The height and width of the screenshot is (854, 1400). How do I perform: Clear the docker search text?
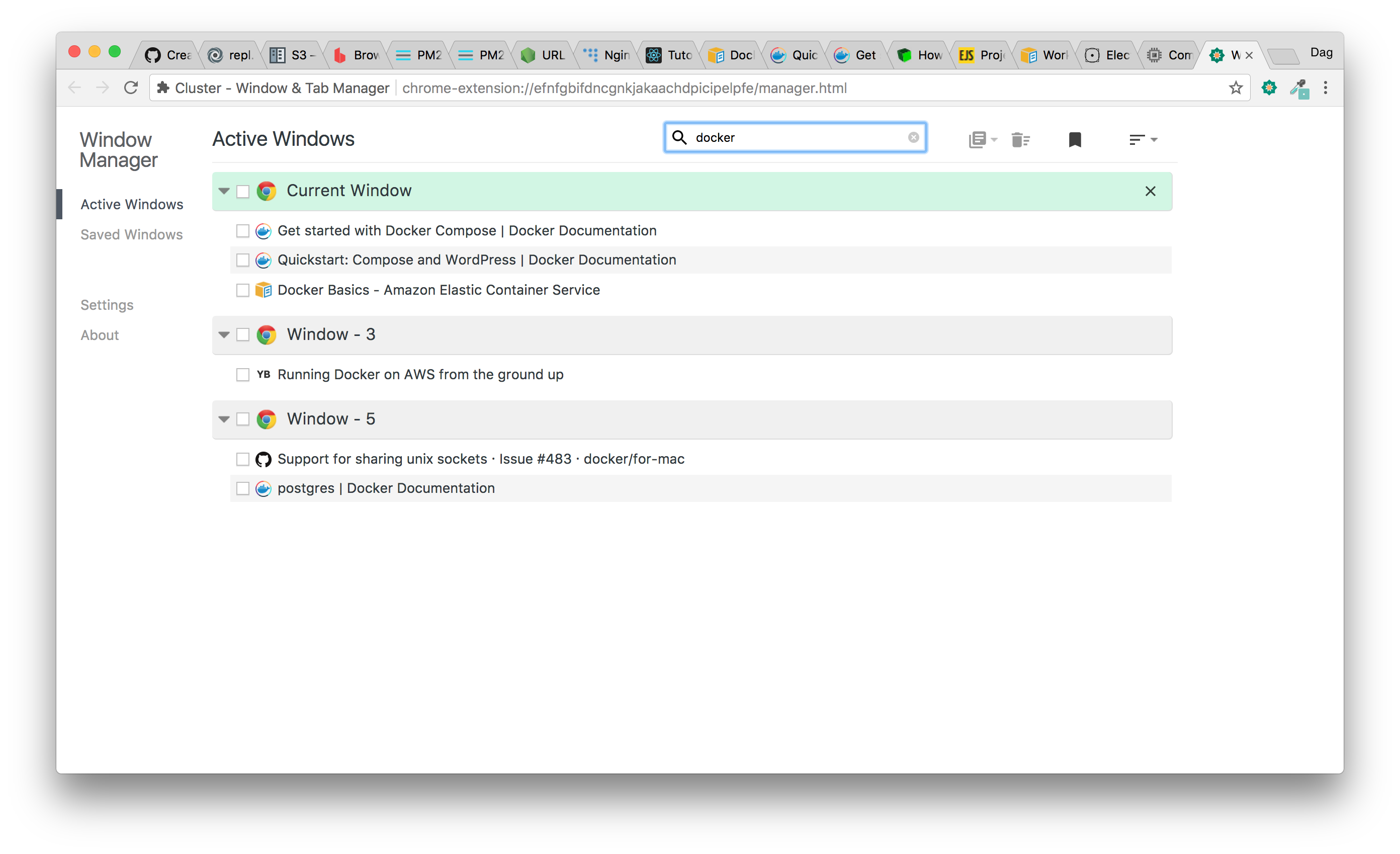point(913,137)
